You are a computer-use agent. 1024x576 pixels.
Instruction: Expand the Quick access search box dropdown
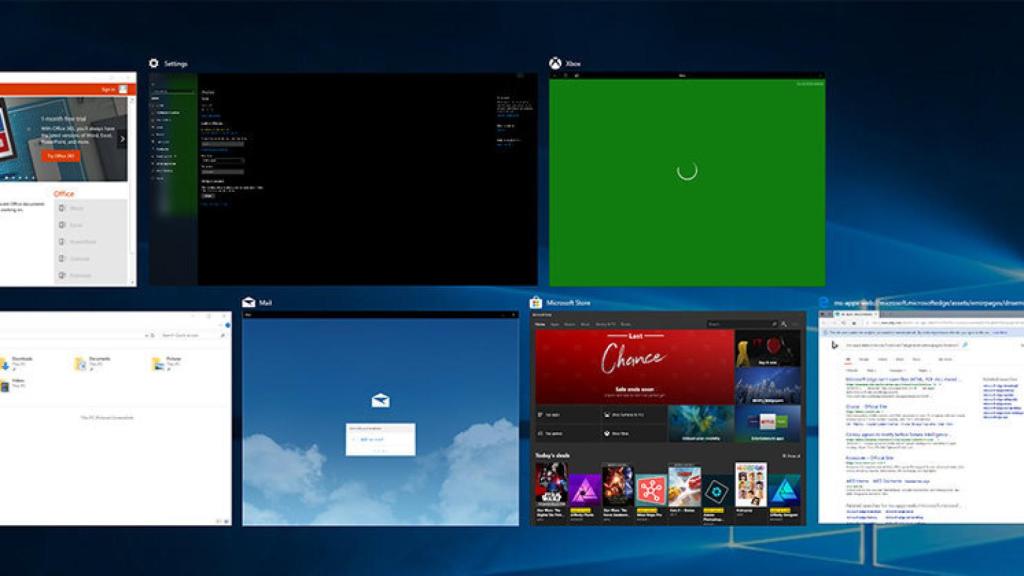(147, 335)
